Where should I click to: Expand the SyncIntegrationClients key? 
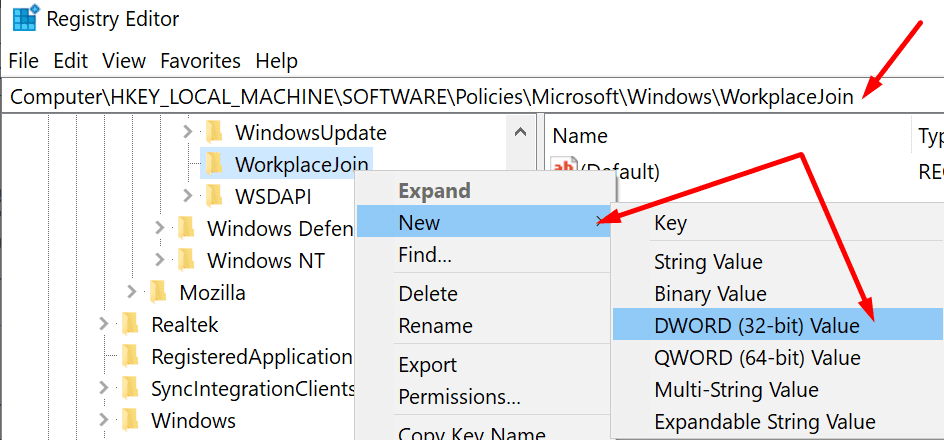(104, 388)
